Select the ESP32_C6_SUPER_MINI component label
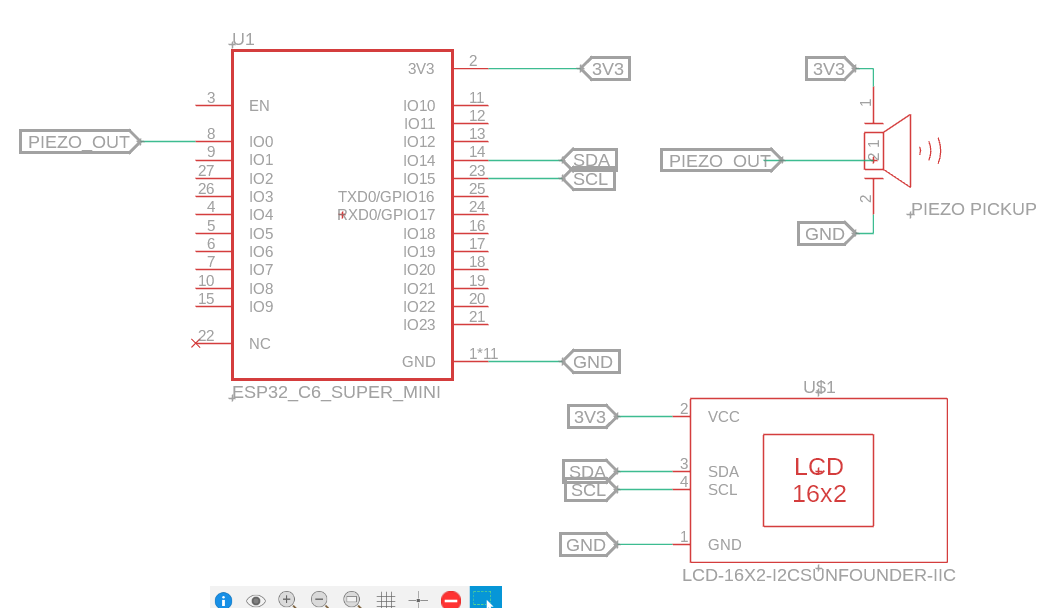The height and width of the screenshot is (608, 1051). coord(337,392)
